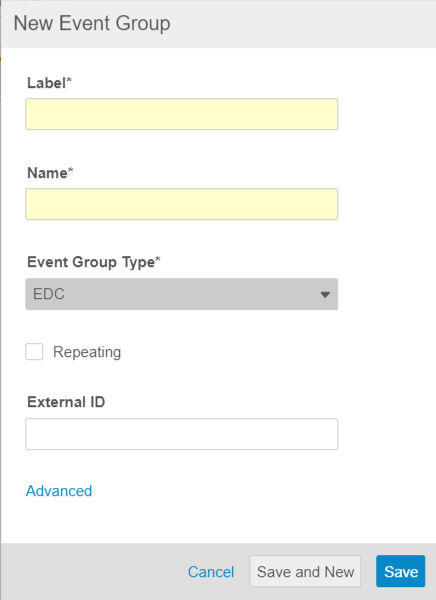Open the Event Group Type dropdown
The width and height of the screenshot is (436, 600).
(181, 294)
